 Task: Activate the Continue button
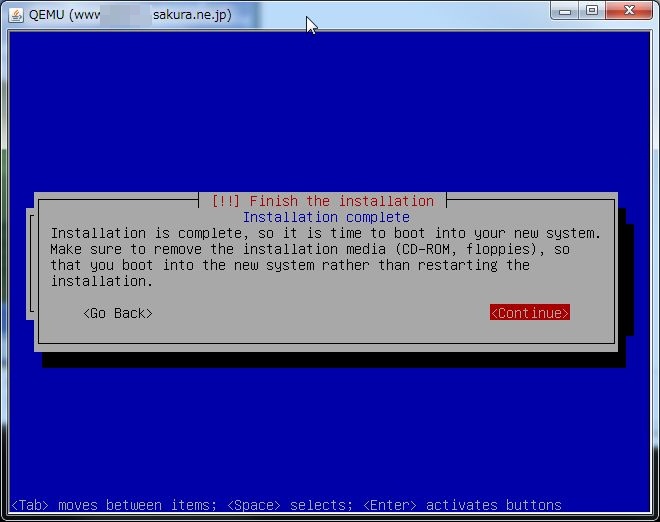pyautogui.click(x=530, y=313)
